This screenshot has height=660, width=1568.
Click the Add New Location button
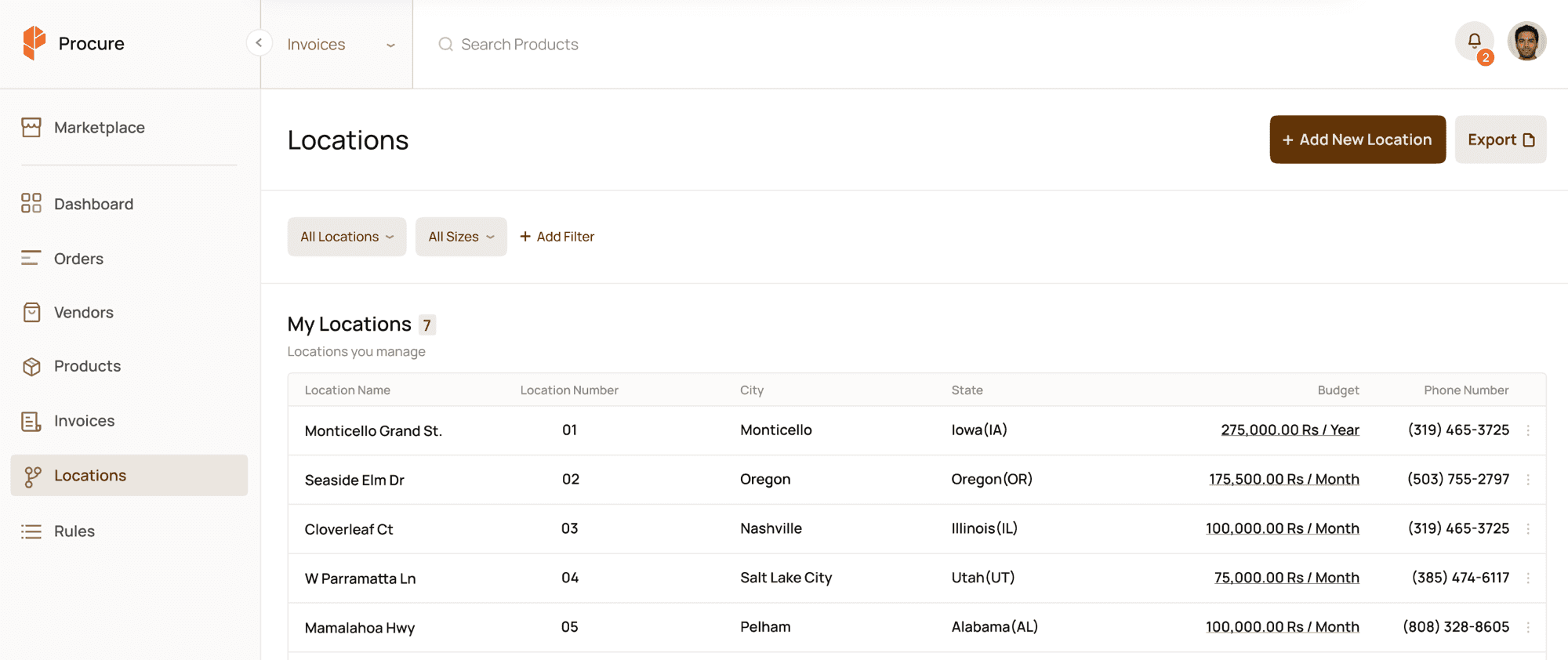(1357, 140)
